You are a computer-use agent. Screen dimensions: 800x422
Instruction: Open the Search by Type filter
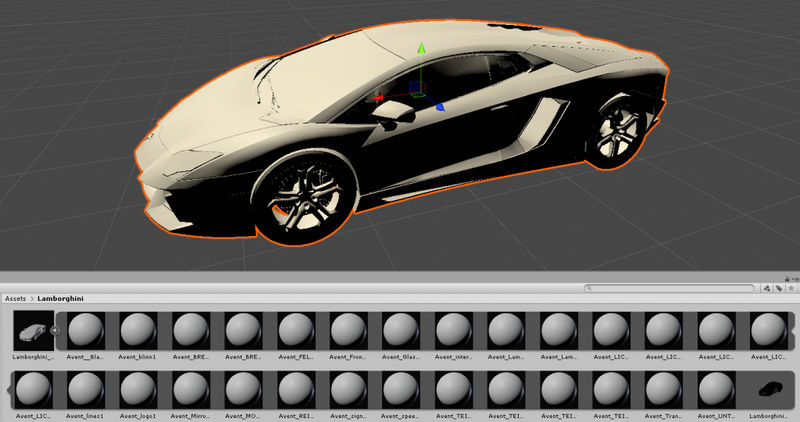point(767,288)
